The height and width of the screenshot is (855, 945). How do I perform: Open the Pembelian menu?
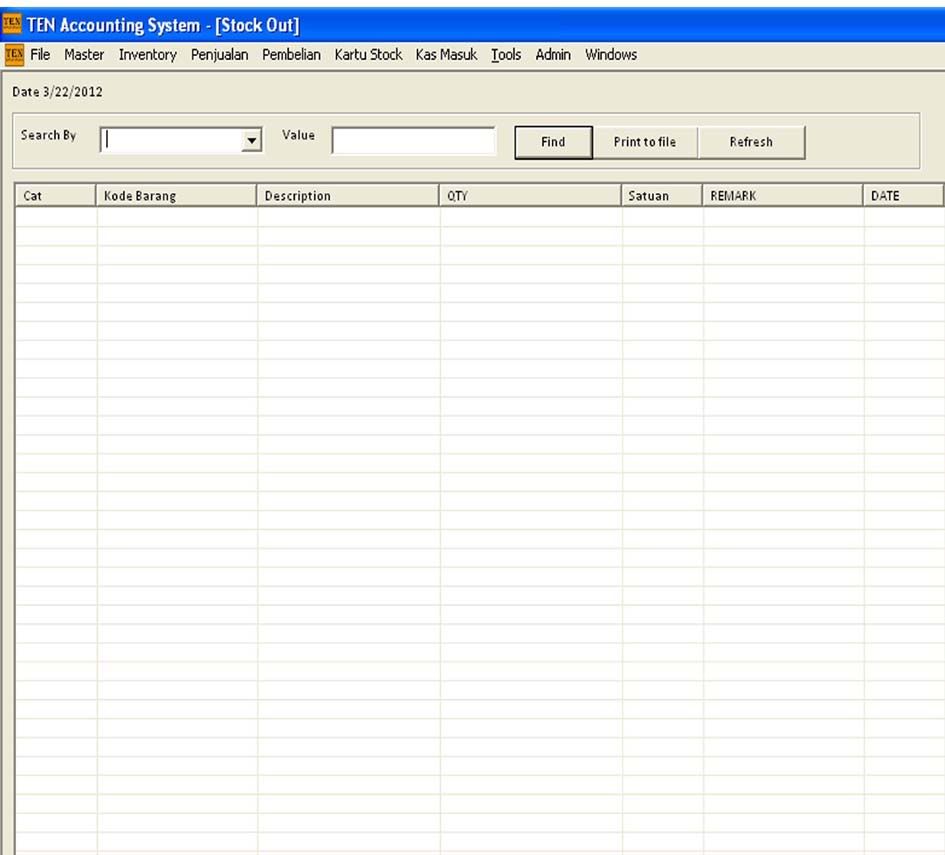[x=291, y=55]
